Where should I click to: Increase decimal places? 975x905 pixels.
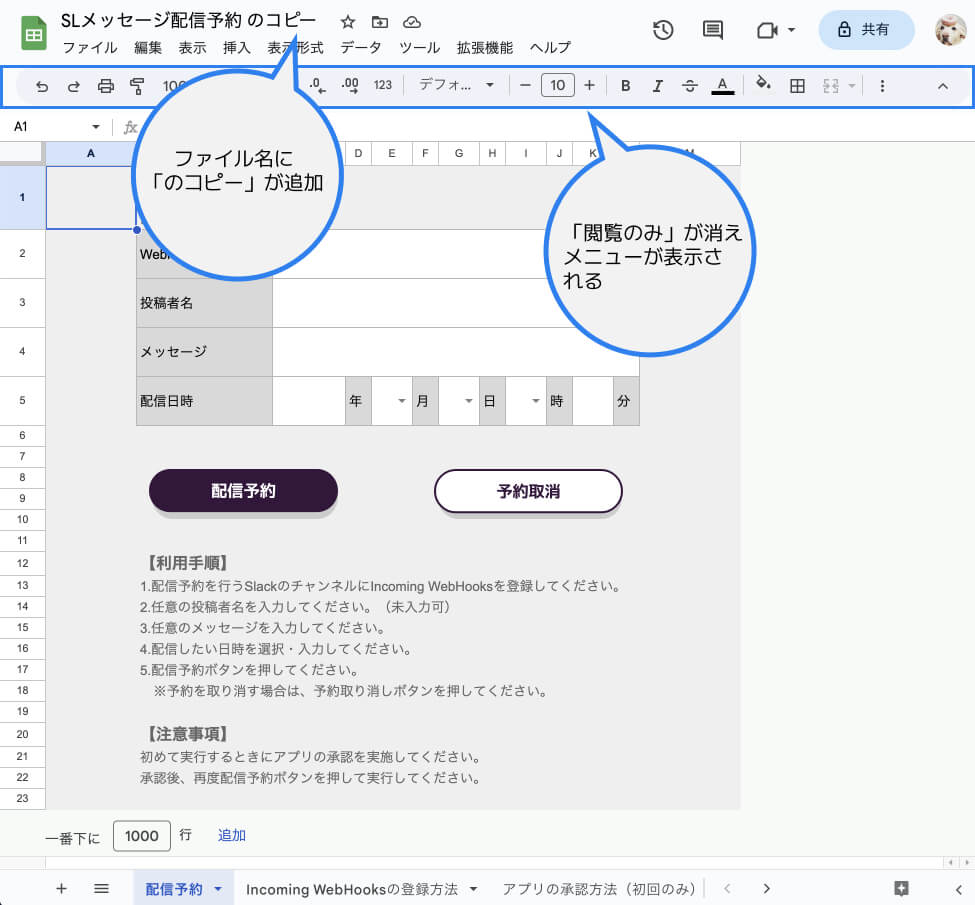tap(350, 86)
